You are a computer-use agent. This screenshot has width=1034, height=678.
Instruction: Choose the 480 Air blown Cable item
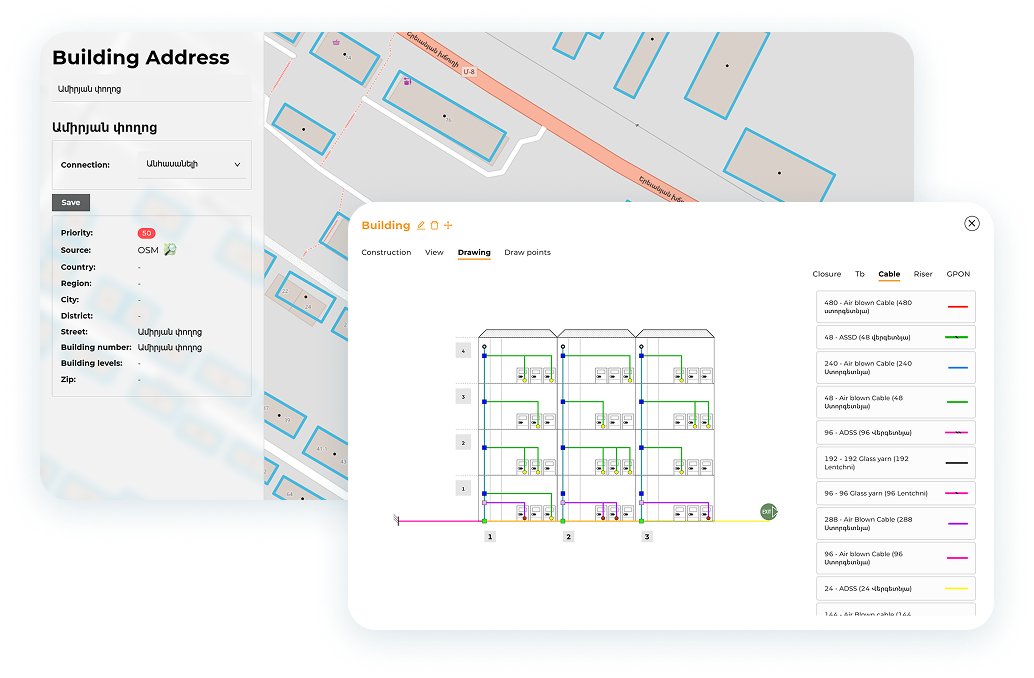point(895,307)
